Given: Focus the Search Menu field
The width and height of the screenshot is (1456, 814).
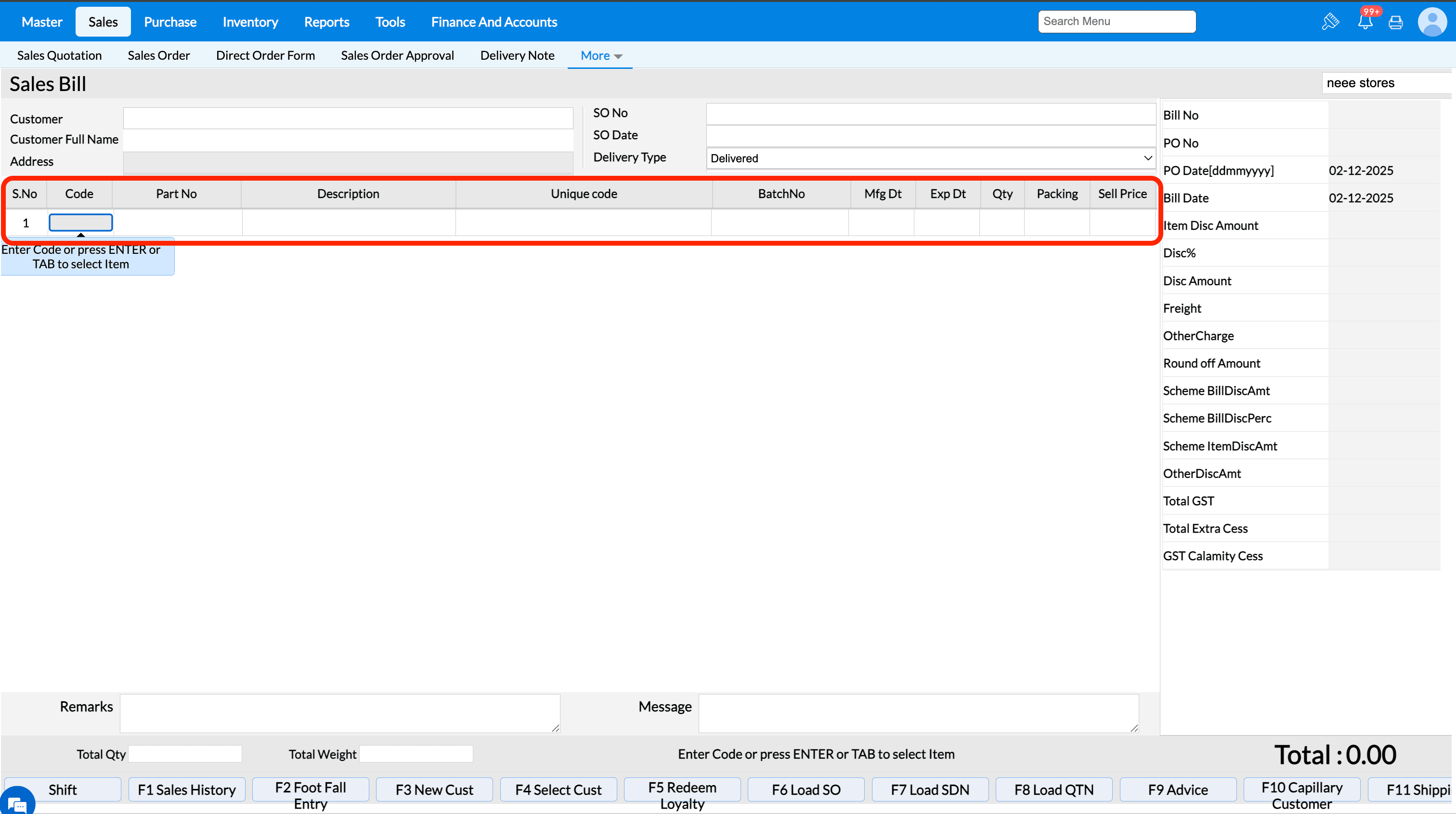Looking at the screenshot, I should [1116, 22].
